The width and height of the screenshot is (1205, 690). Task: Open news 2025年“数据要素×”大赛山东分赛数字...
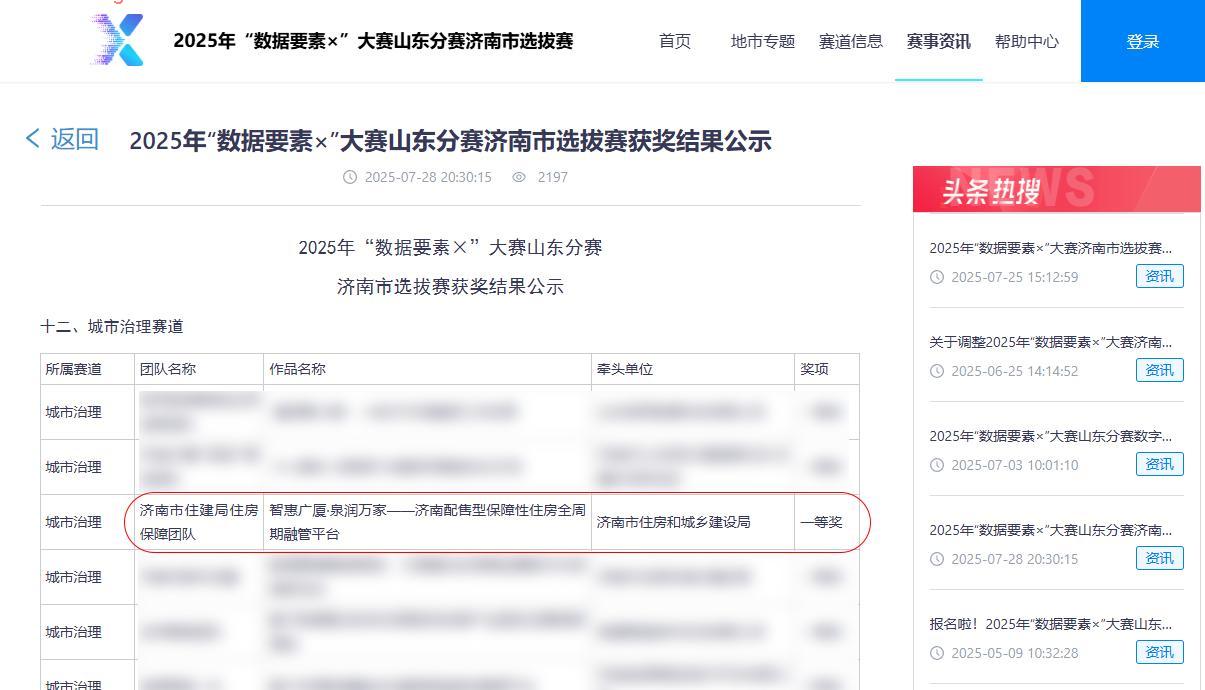[1051, 436]
